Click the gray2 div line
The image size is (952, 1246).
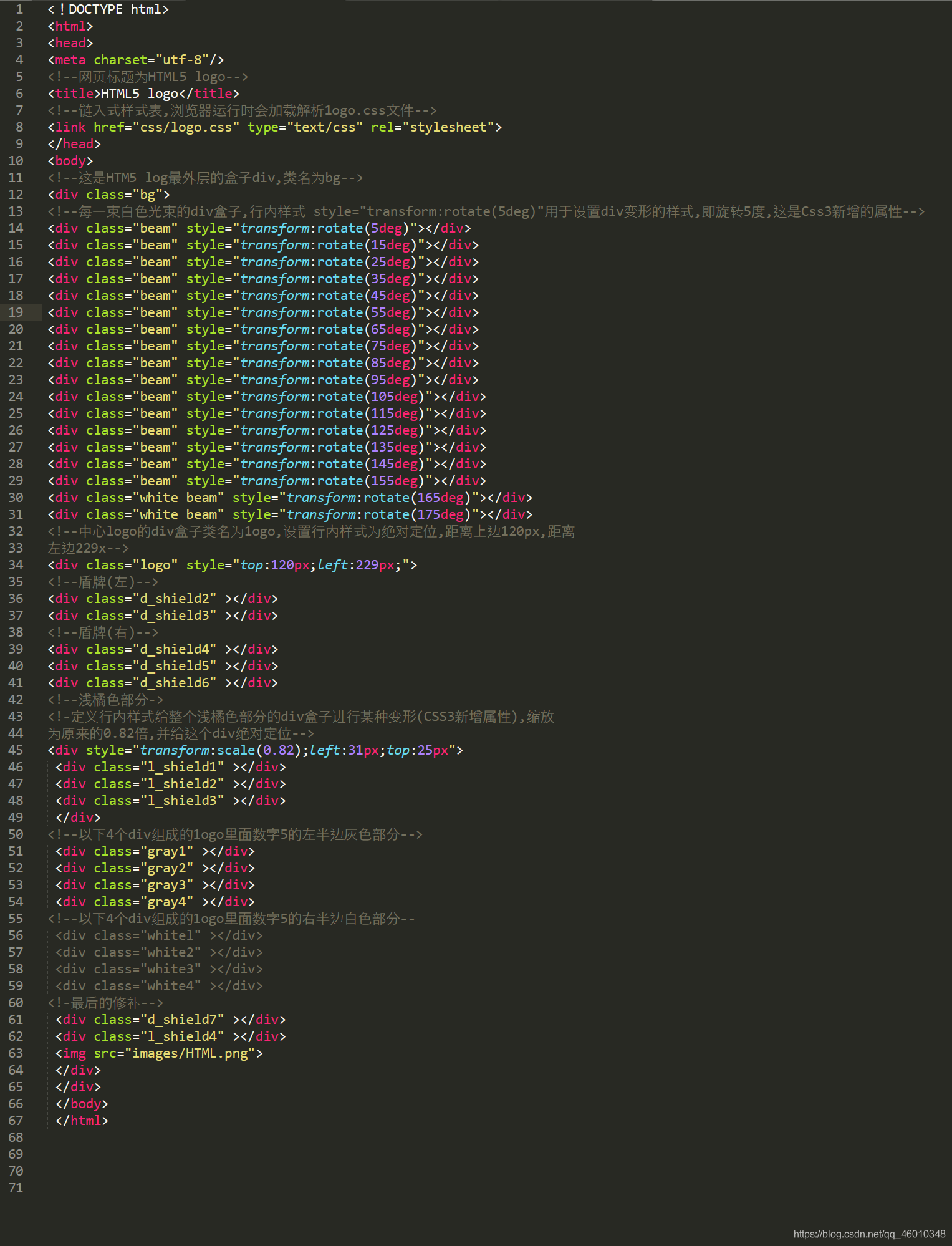(x=155, y=868)
